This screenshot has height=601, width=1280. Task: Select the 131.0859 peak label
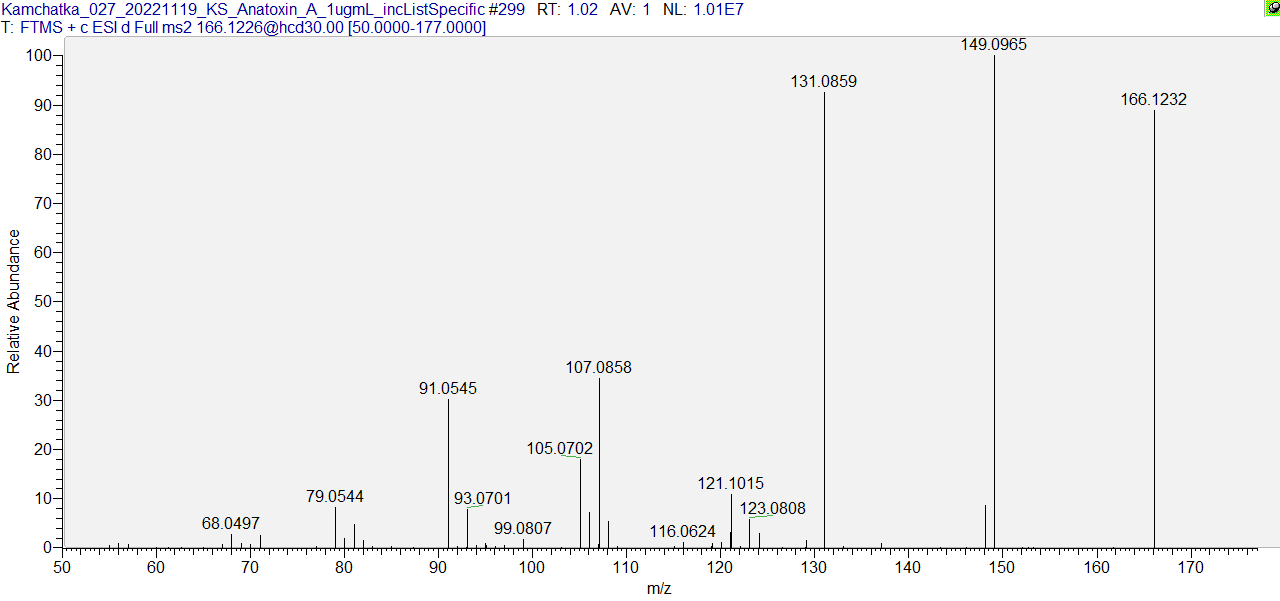click(823, 82)
